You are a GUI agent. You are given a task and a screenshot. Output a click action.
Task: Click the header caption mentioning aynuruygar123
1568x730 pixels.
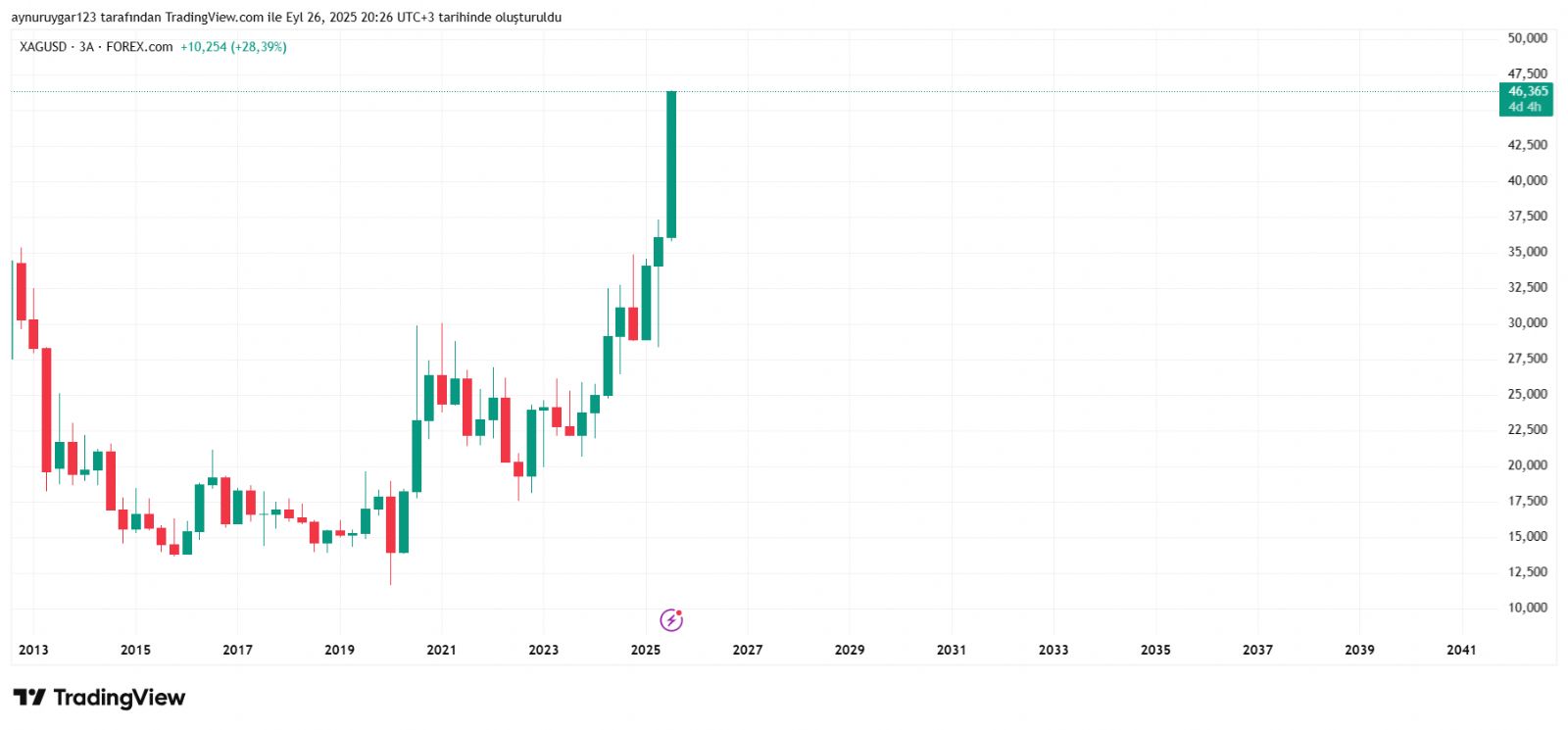click(286, 18)
